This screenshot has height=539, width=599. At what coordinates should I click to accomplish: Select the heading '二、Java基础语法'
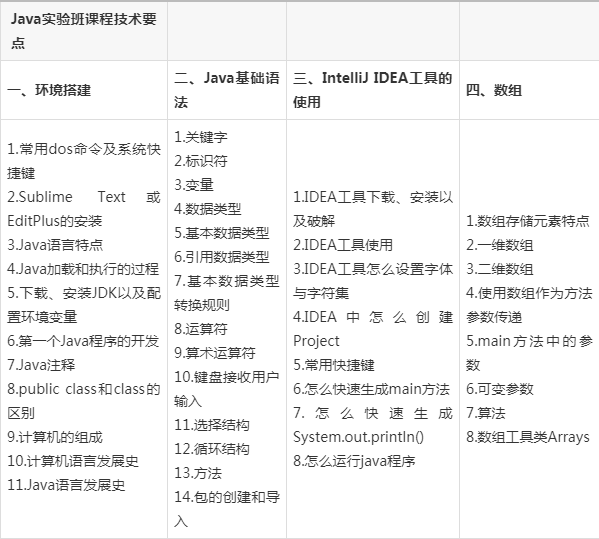click(x=227, y=90)
